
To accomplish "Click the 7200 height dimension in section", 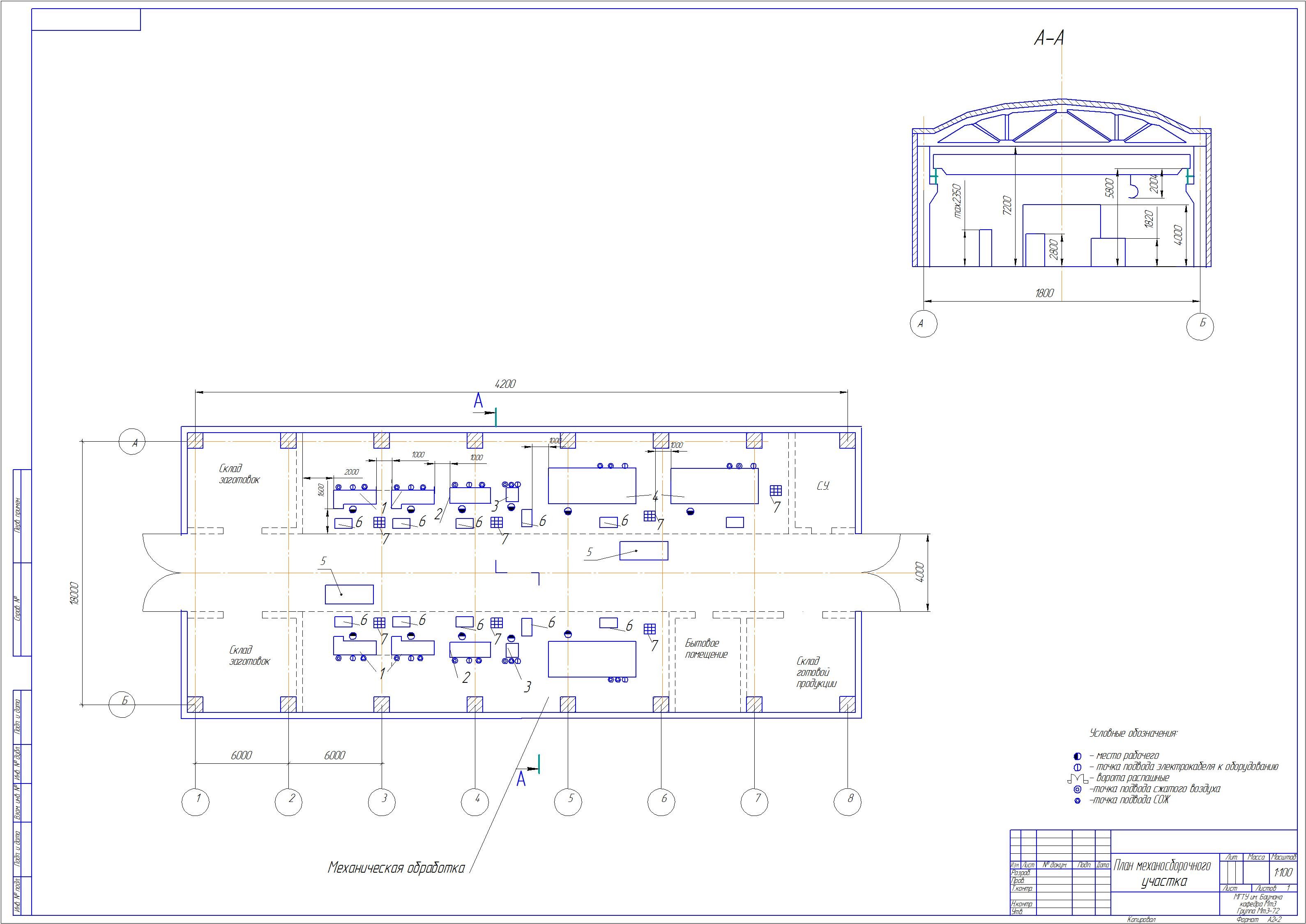I will pyautogui.click(x=1007, y=205).
